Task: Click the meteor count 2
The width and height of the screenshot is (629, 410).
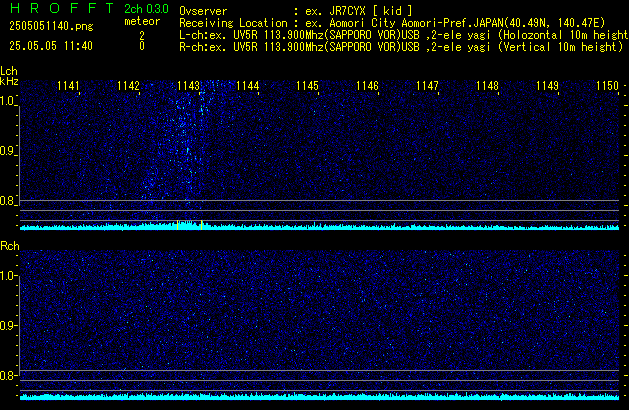Action: (x=142, y=36)
